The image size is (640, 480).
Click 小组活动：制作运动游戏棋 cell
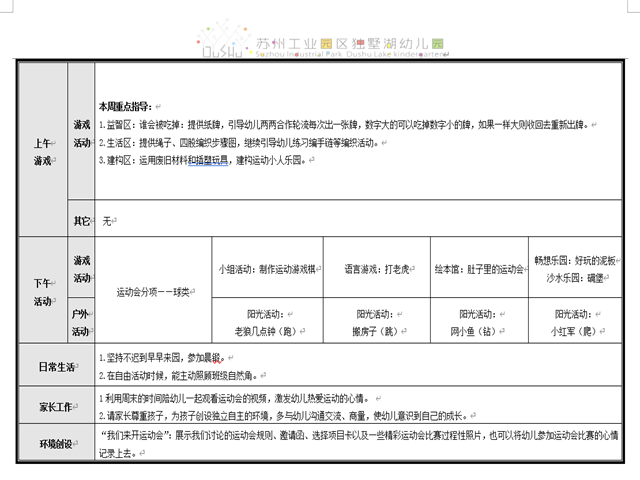click(x=267, y=267)
